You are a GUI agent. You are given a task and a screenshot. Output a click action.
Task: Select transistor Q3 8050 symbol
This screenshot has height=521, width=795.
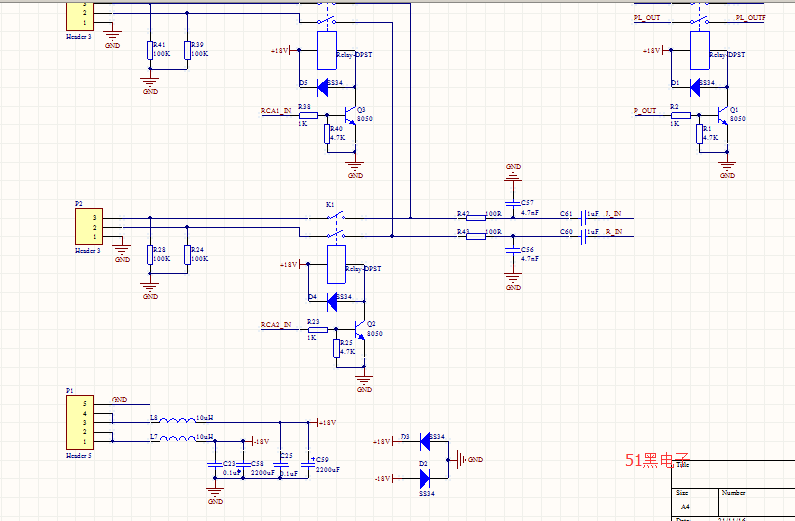[351, 116]
